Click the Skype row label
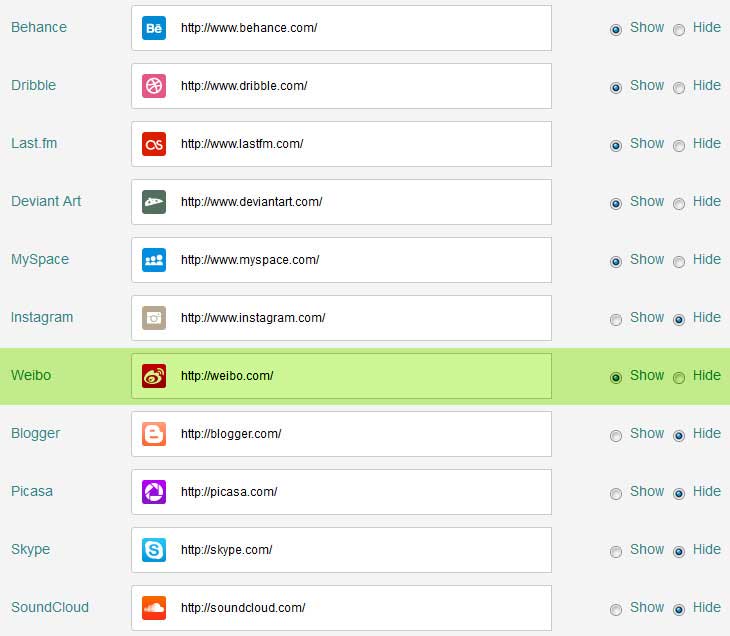730x636 pixels. pyautogui.click(x=30, y=549)
